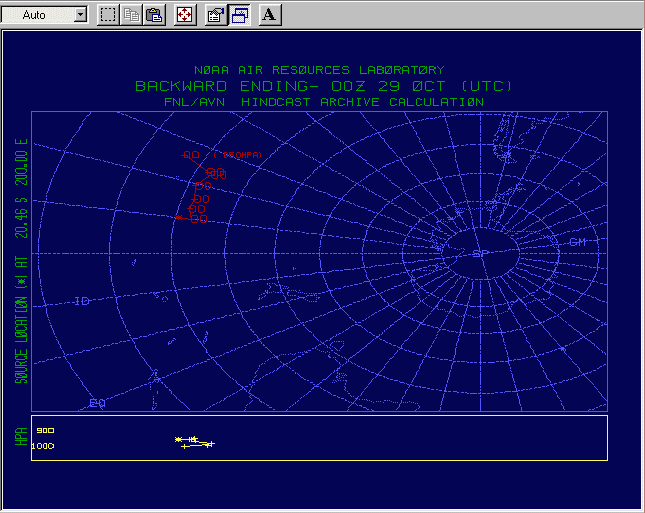Image resolution: width=645 pixels, height=513 pixels.
Task: Toggle the Background window icon
Action: tap(240, 15)
